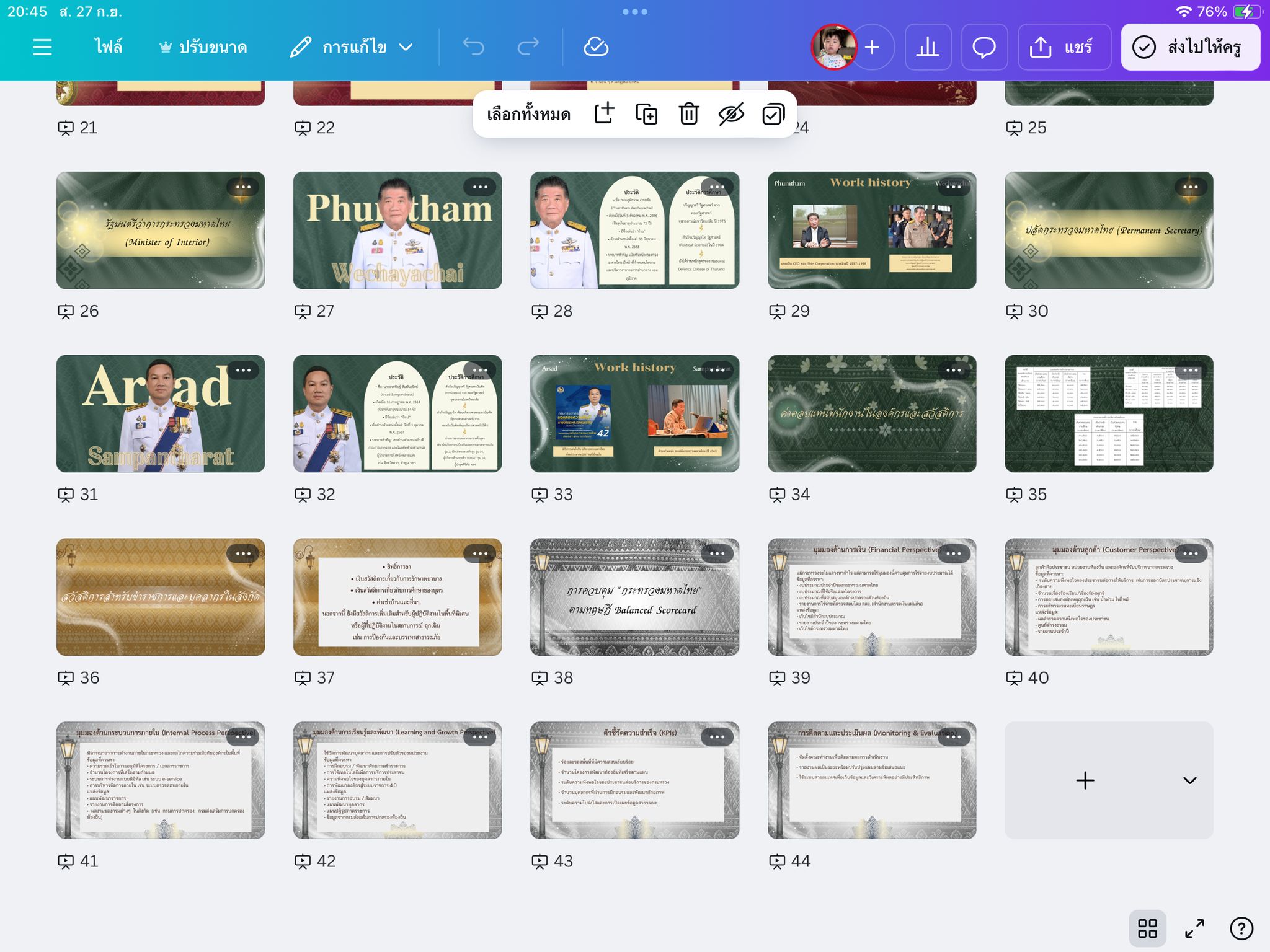Delete selected pages with trash icon
The image size is (1270, 952).
pyautogui.click(x=688, y=114)
